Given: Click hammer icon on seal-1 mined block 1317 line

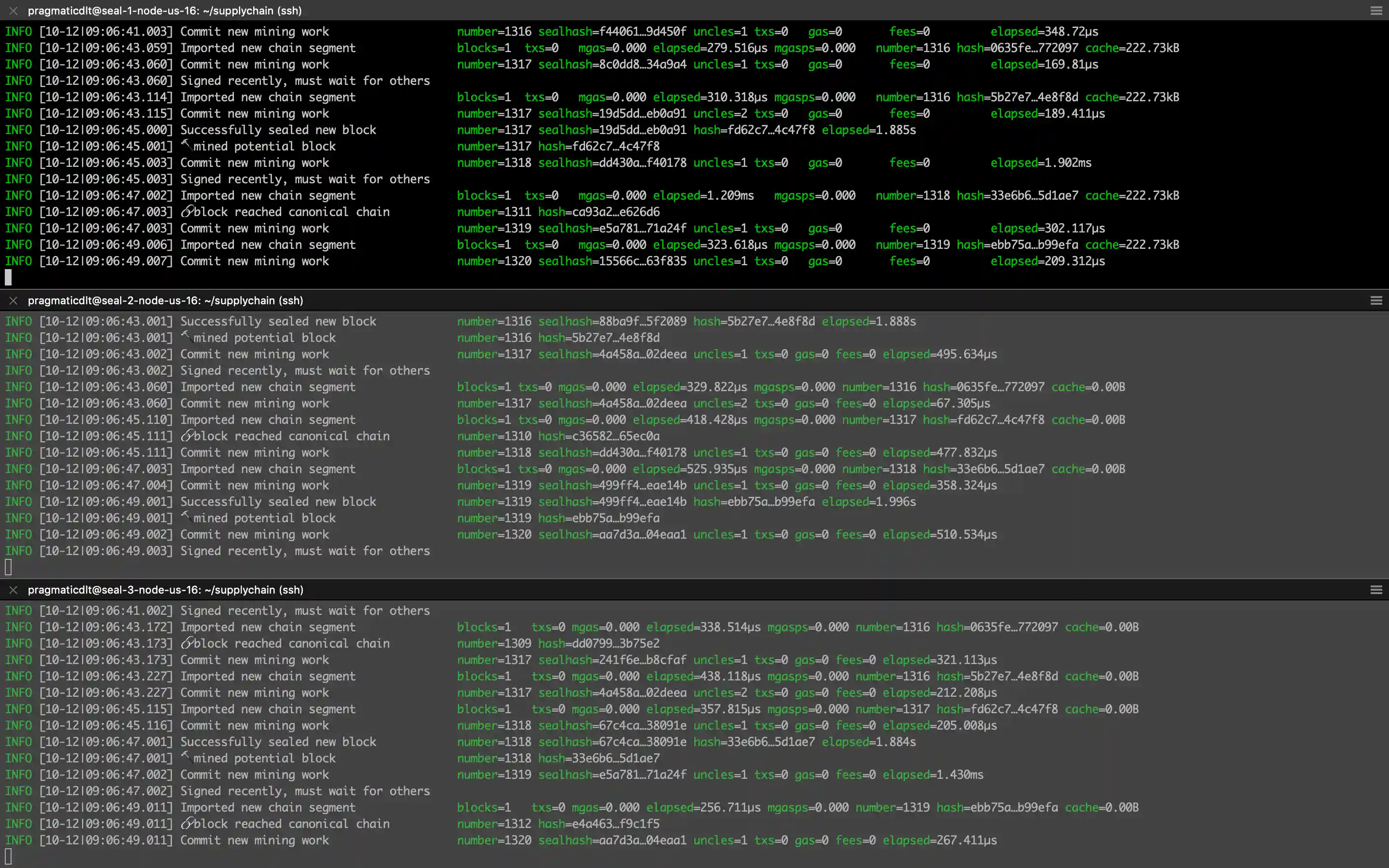Looking at the screenshot, I should (x=186, y=146).
